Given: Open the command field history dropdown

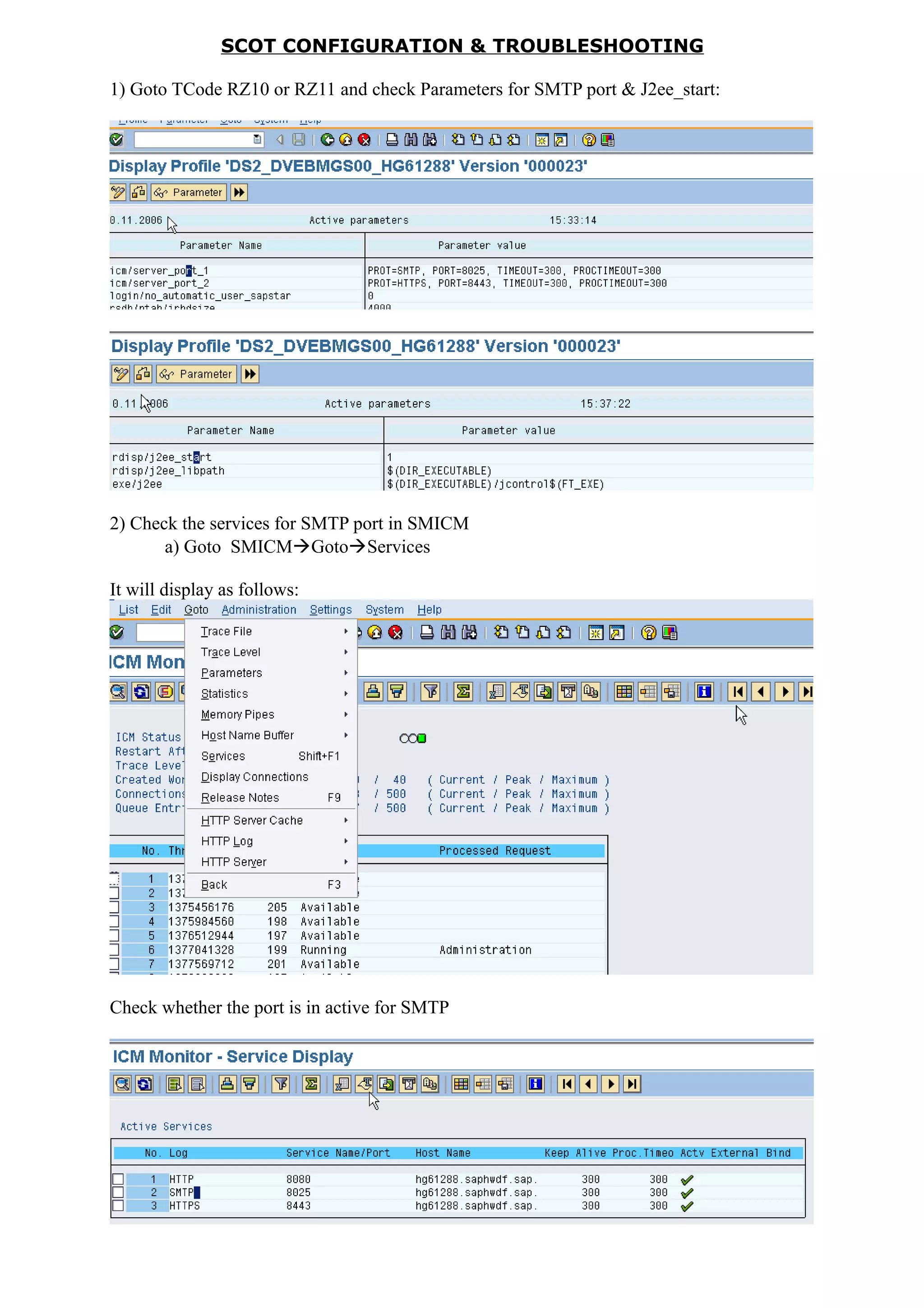Looking at the screenshot, I should click(257, 139).
